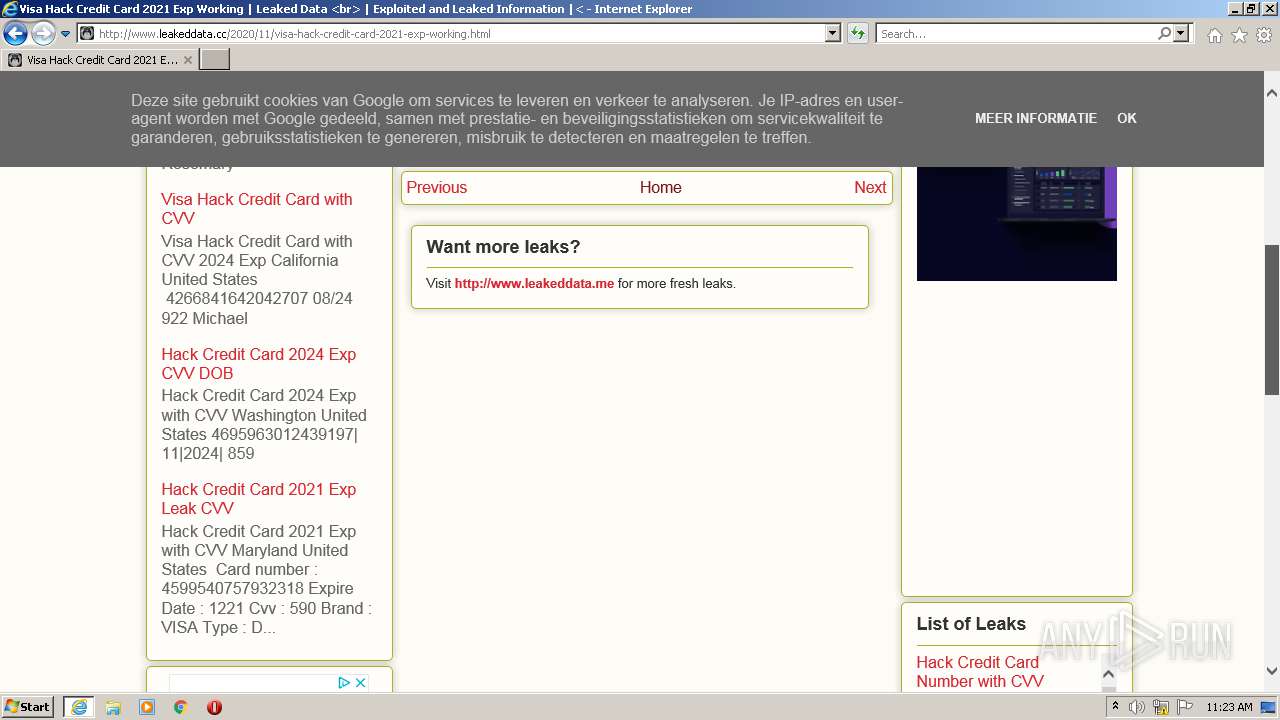
Task: Click the search magnifier icon
Action: coord(1164,33)
